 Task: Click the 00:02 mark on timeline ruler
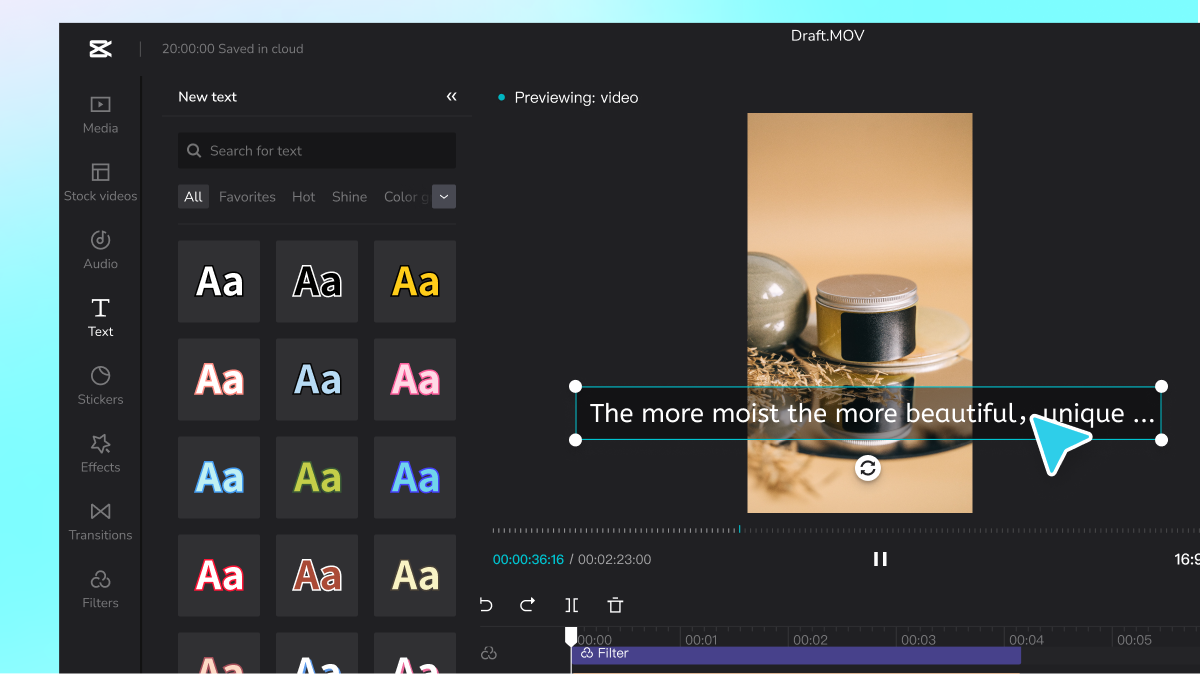pos(810,640)
